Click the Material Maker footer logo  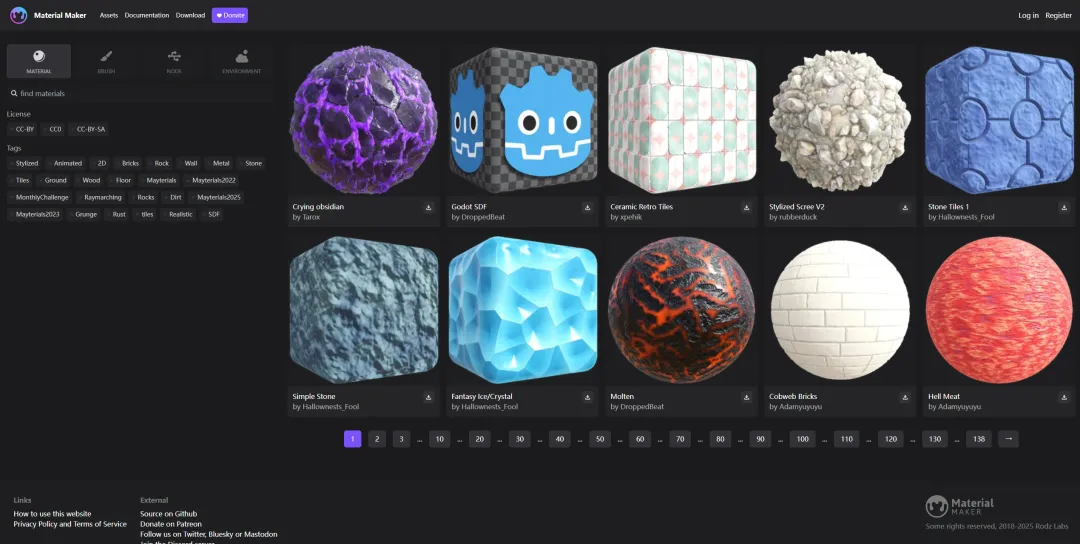click(959, 506)
